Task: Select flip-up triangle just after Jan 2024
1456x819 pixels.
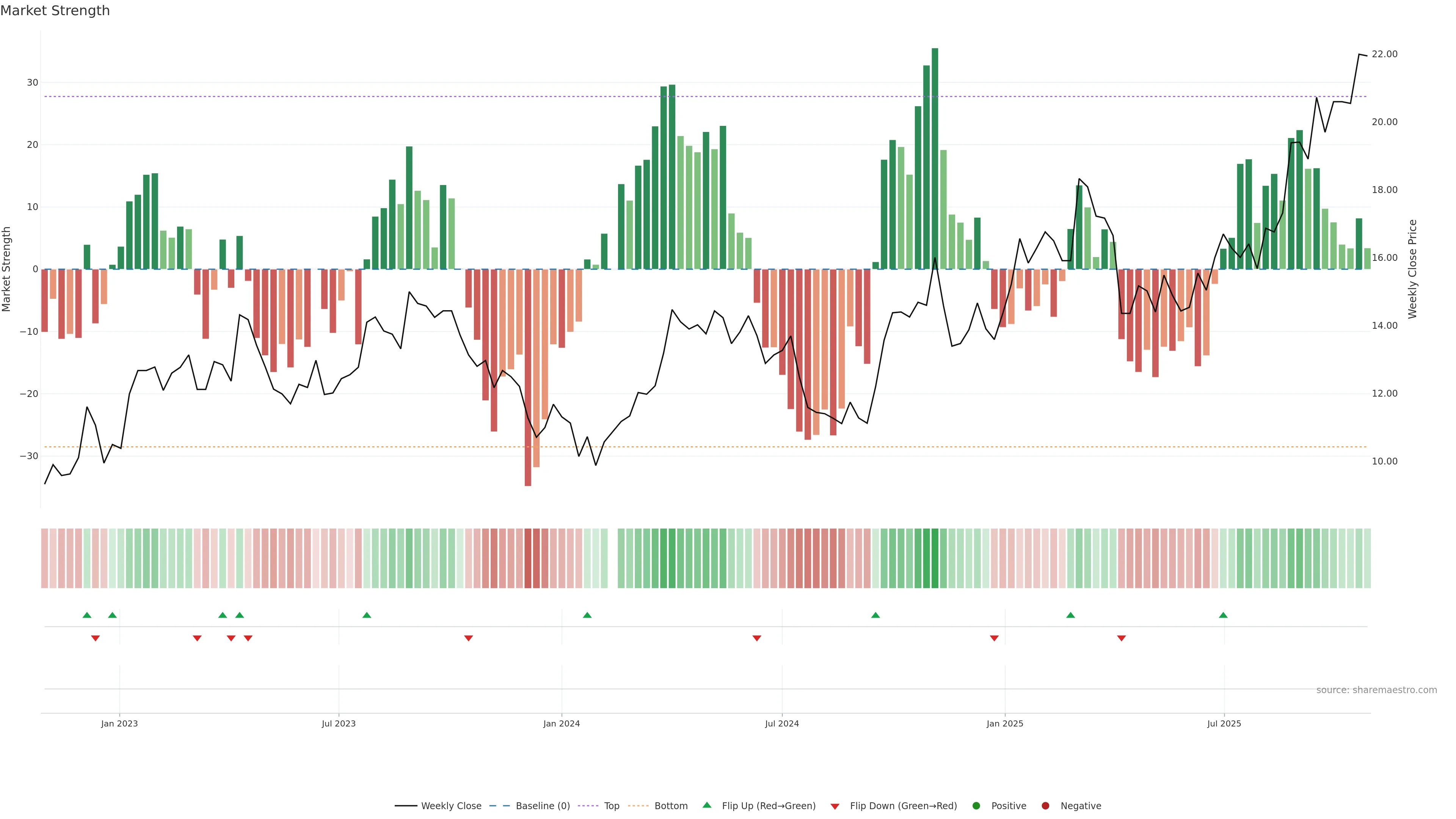Action: 587,615
